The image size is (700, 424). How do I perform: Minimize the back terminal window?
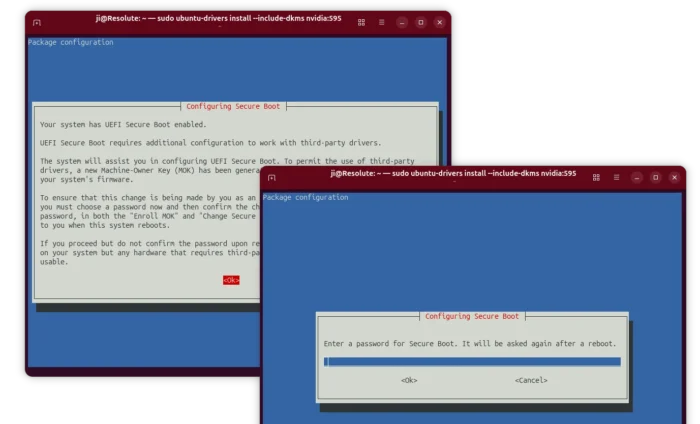pos(402,22)
